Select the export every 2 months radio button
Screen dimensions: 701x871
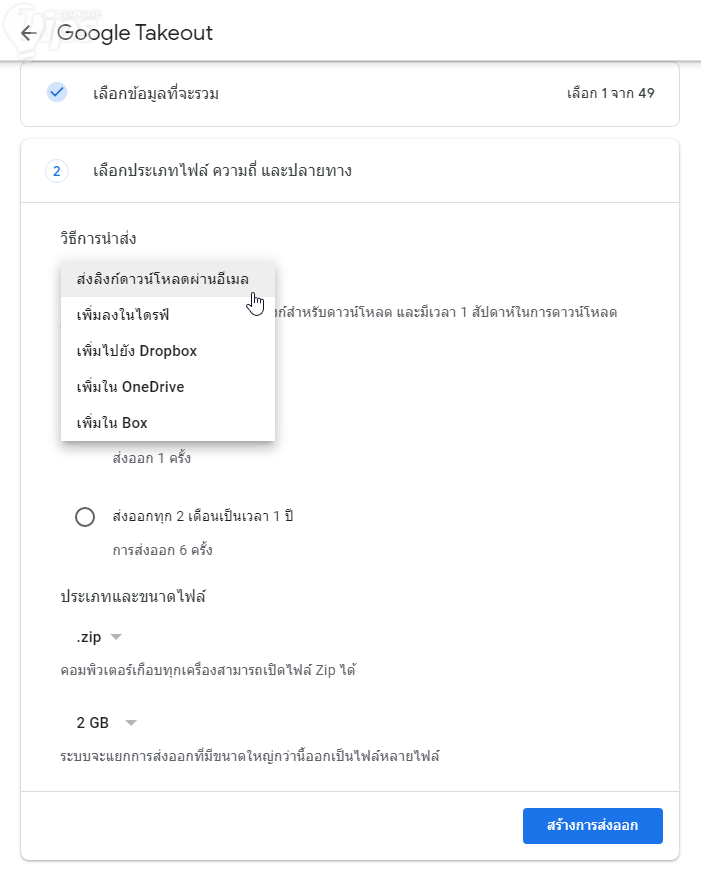click(x=85, y=517)
